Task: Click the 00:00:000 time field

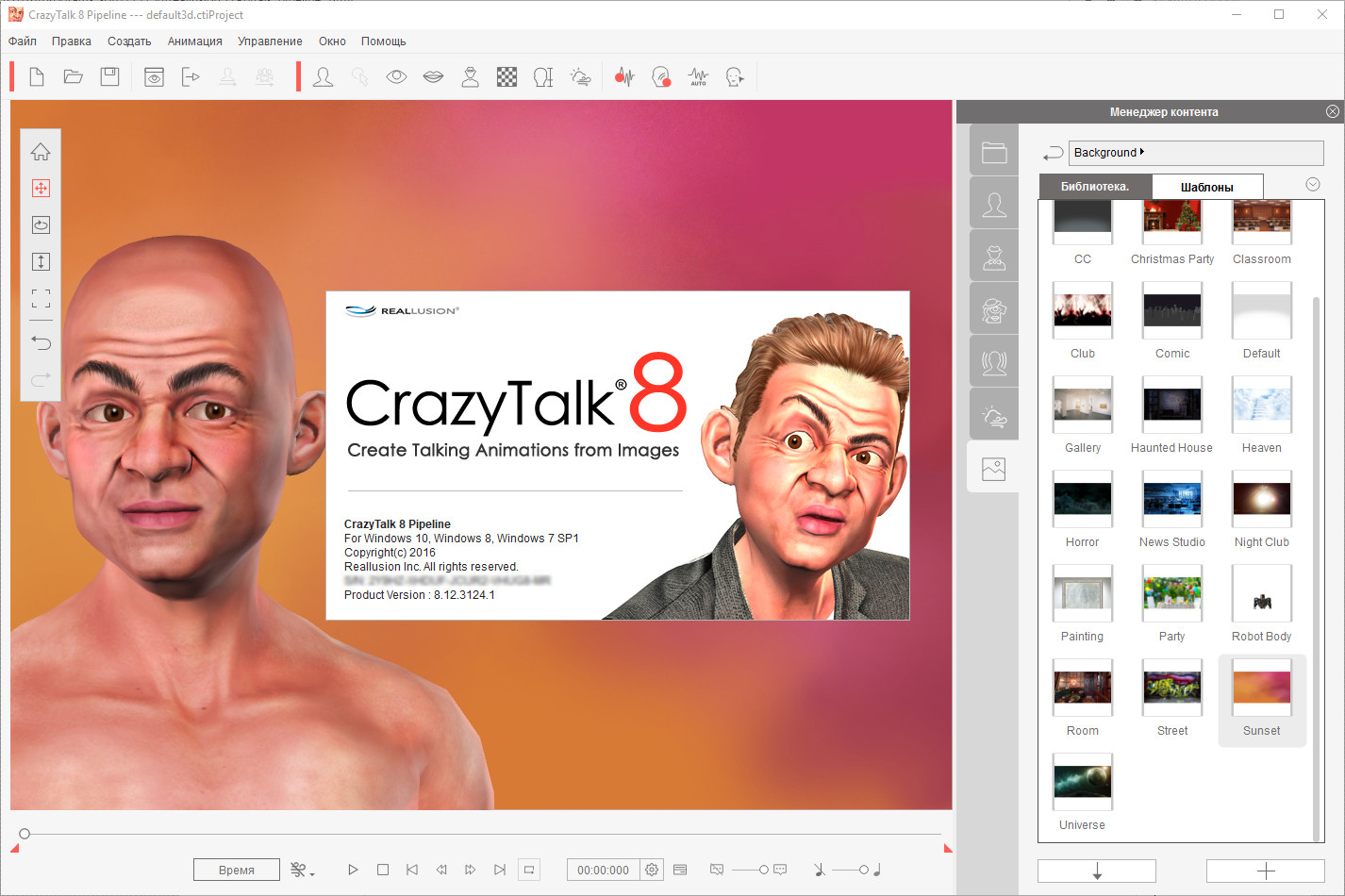Action: click(603, 870)
